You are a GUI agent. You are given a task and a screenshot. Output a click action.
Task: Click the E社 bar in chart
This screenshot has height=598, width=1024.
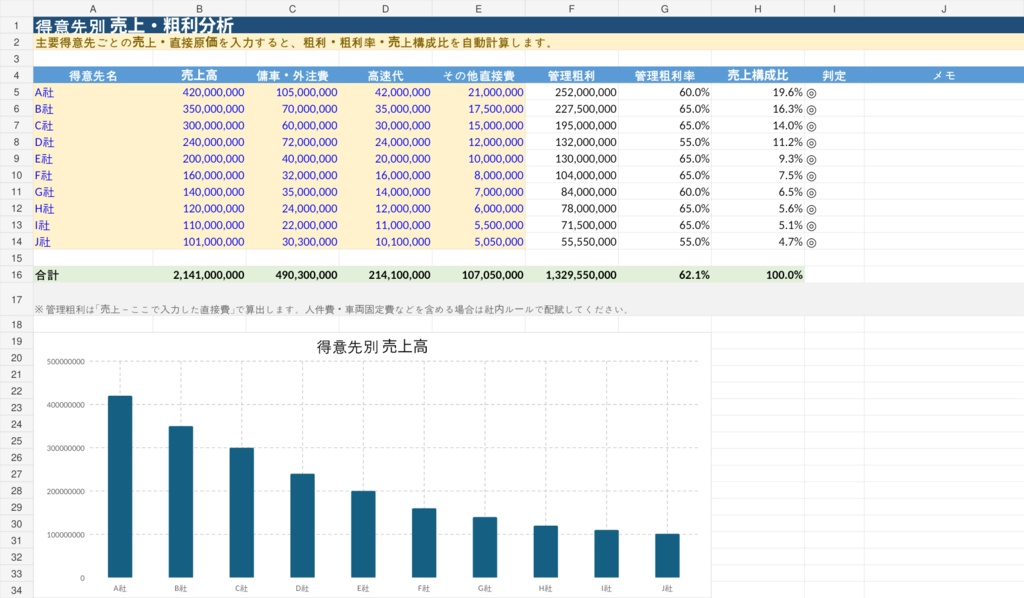(363, 534)
